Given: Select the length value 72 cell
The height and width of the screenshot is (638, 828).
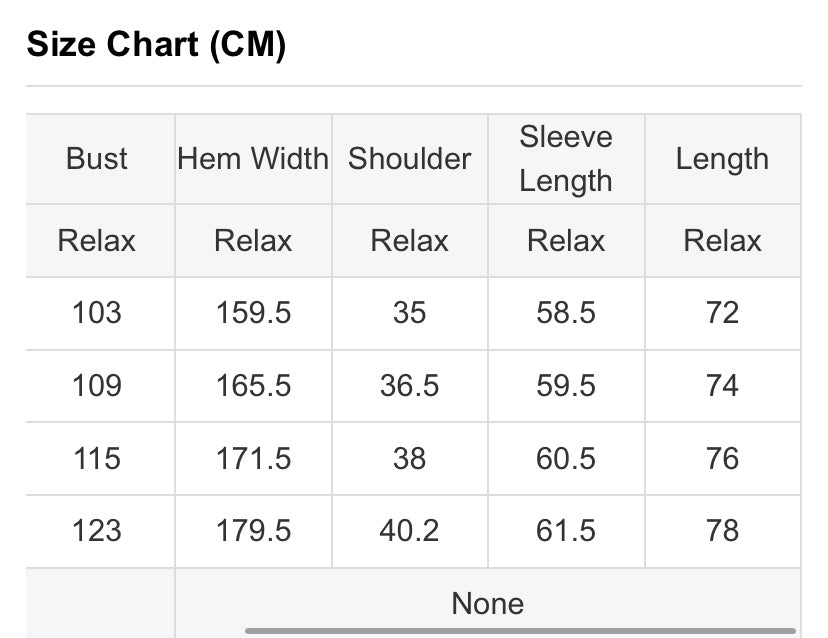Looking at the screenshot, I should (722, 313).
